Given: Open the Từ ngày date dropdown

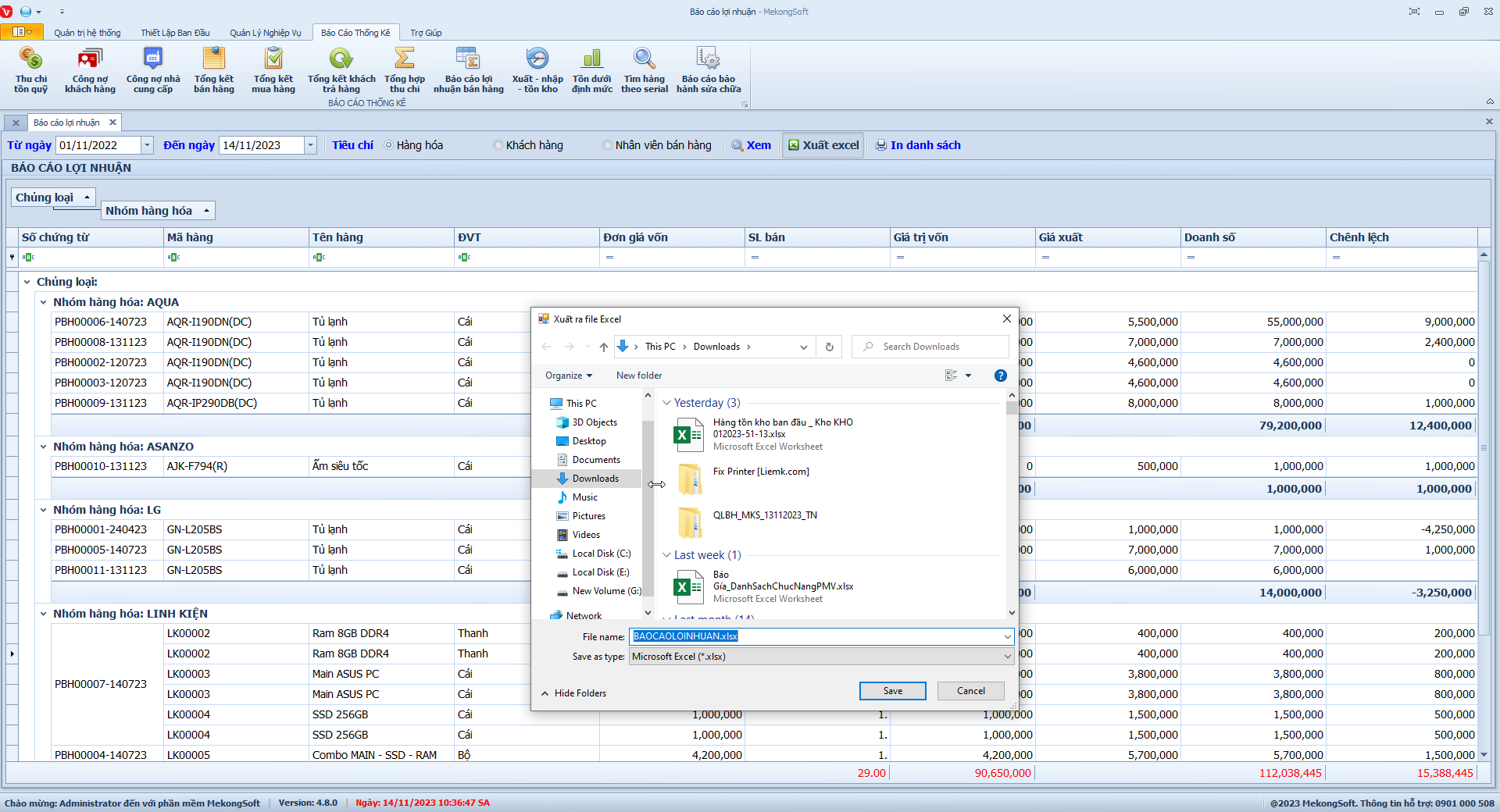Looking at the screenshot, I should click(147, 145).
